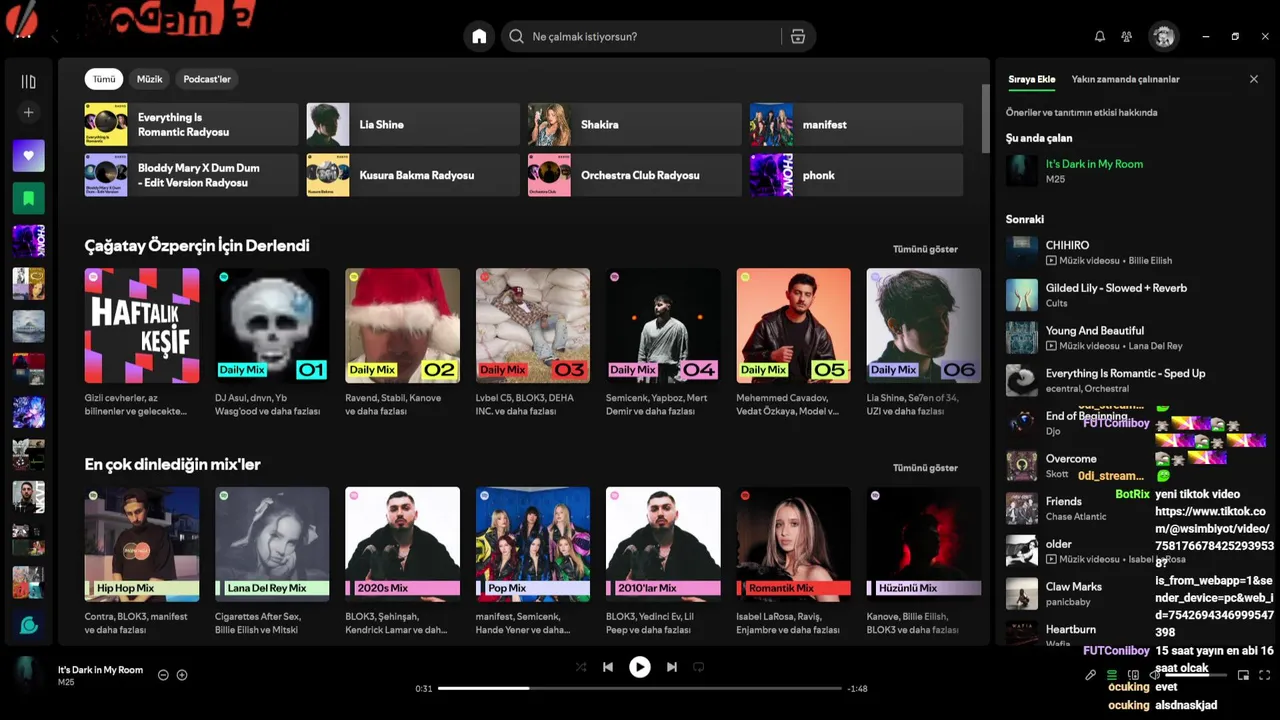Select the Müzik filter chip

click(149, 79)
